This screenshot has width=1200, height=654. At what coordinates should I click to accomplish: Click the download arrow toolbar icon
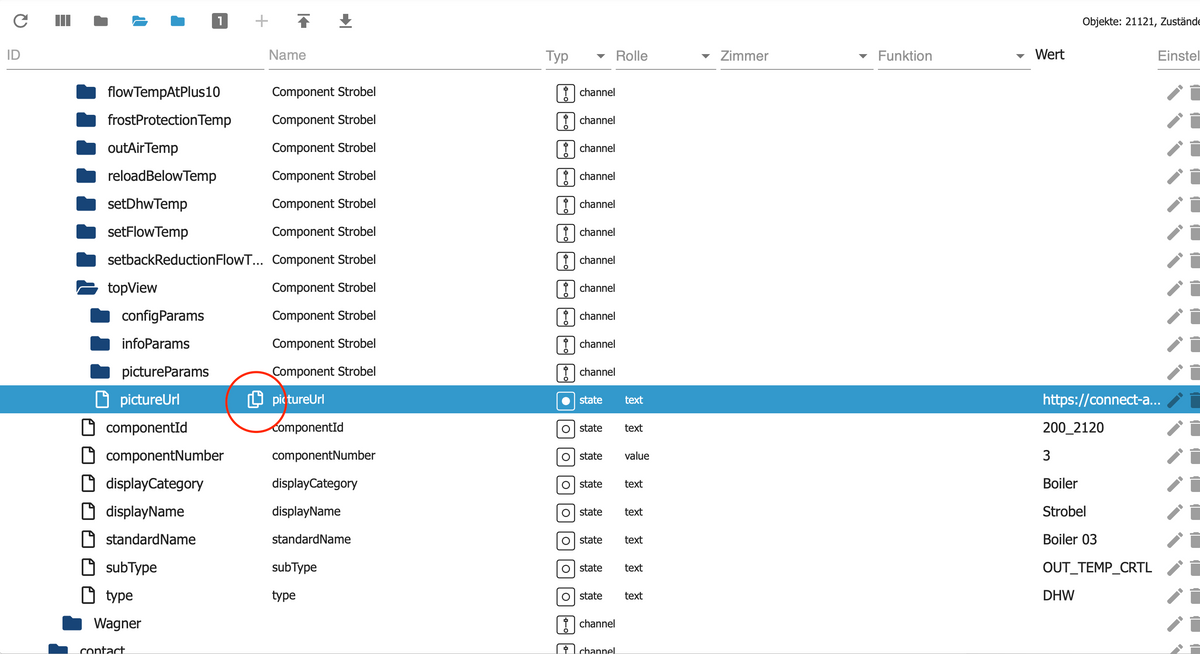click(x=345, y=20)
